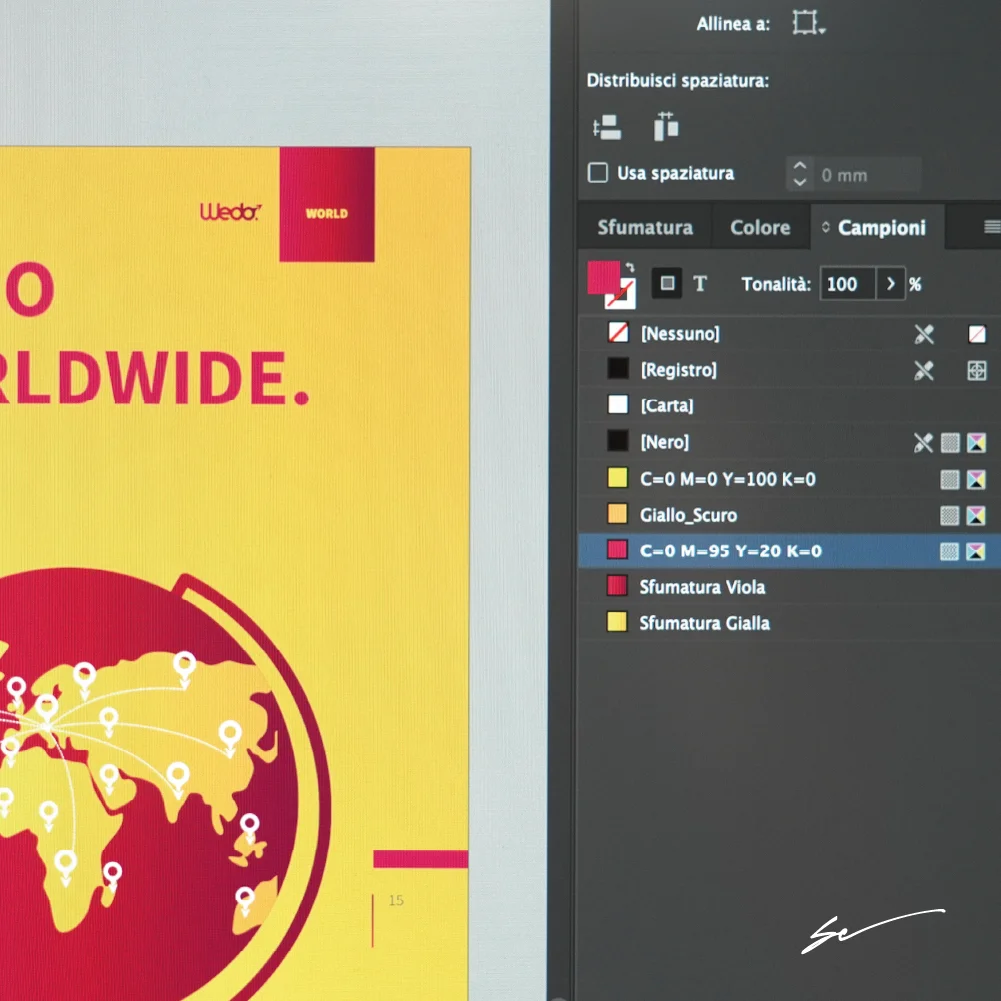Select the [Nessuno] swatch
Image resolution: width=1001 pixels, height=1001 pixels.
pos(789,333)
